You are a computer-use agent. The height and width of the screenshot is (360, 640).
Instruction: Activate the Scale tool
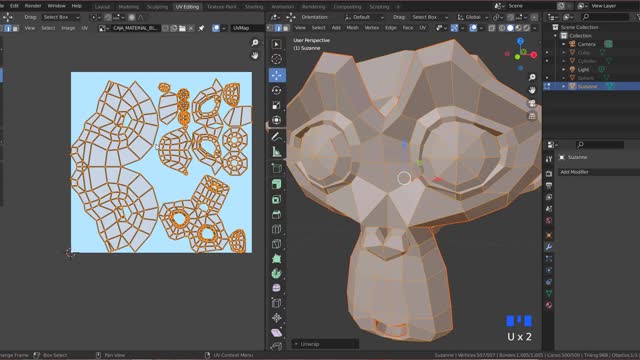[276, 105]
